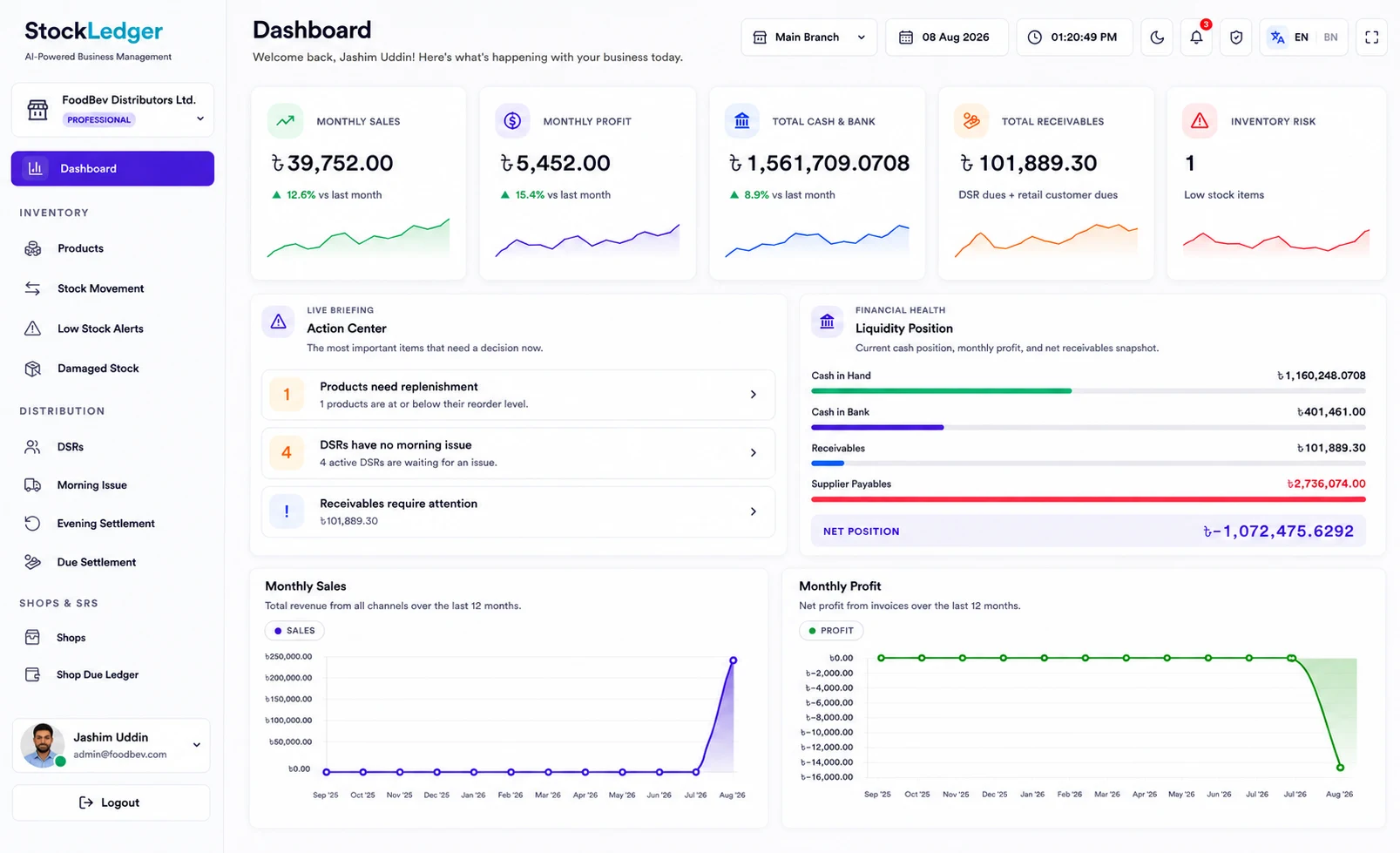
Task: Click the Inventory Risk low stock card
Action: (x=1276, y=183)
